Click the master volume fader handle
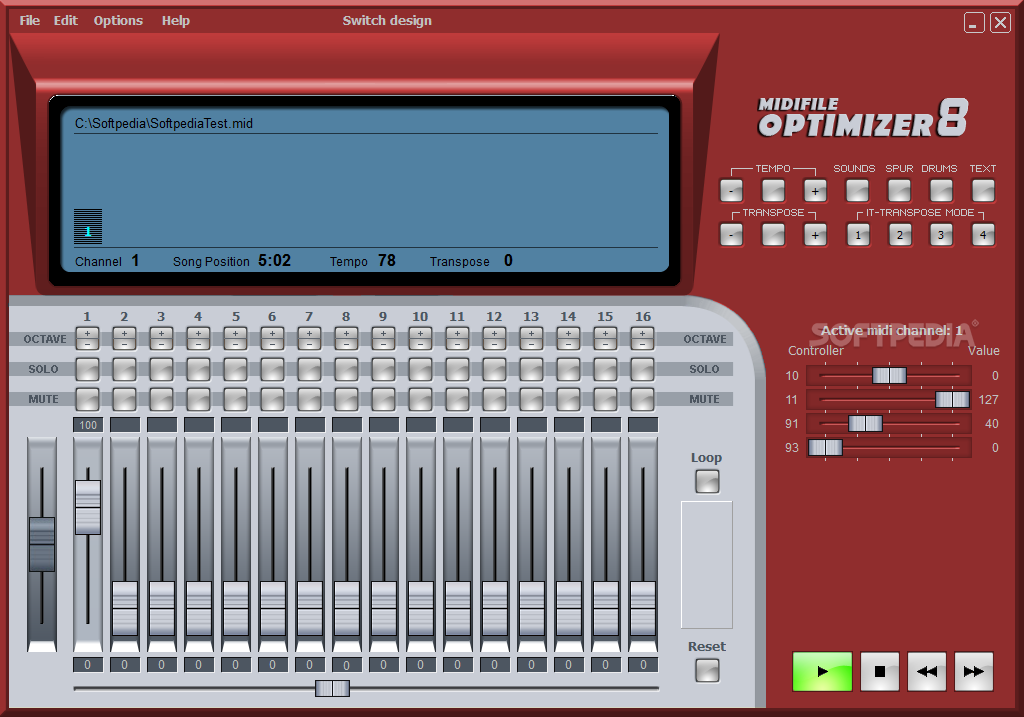Screen dimensions: 1024x717 coord(42,545)
